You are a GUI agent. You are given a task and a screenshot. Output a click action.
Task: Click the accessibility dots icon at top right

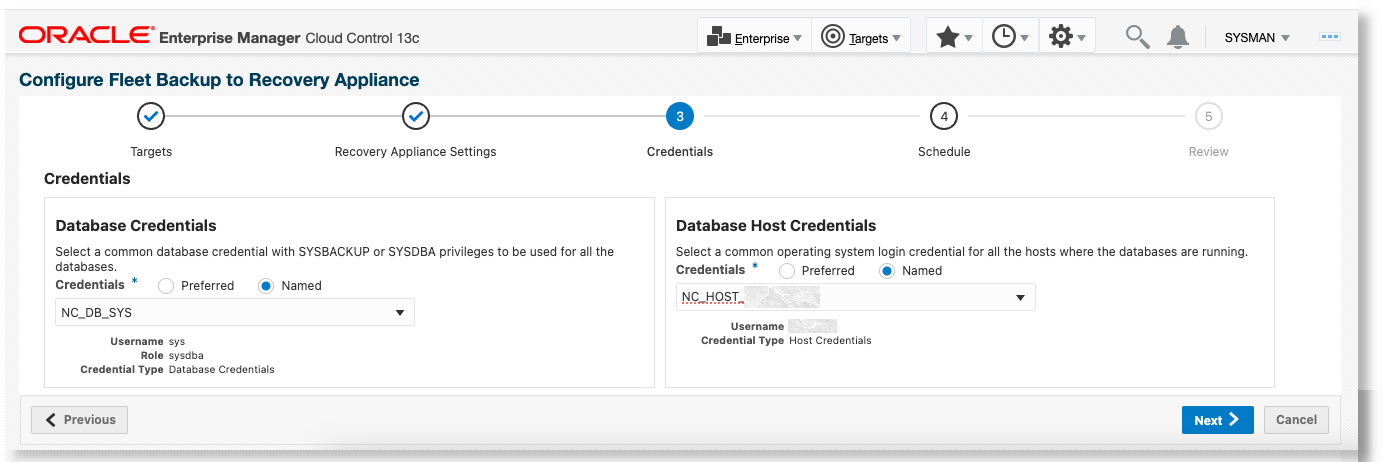pos(1330,37)
